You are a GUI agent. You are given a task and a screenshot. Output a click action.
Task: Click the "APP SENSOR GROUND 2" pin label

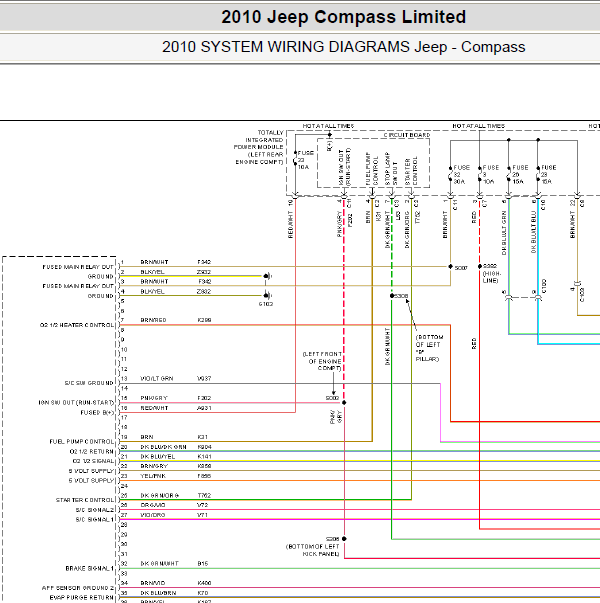coord(78,588)
